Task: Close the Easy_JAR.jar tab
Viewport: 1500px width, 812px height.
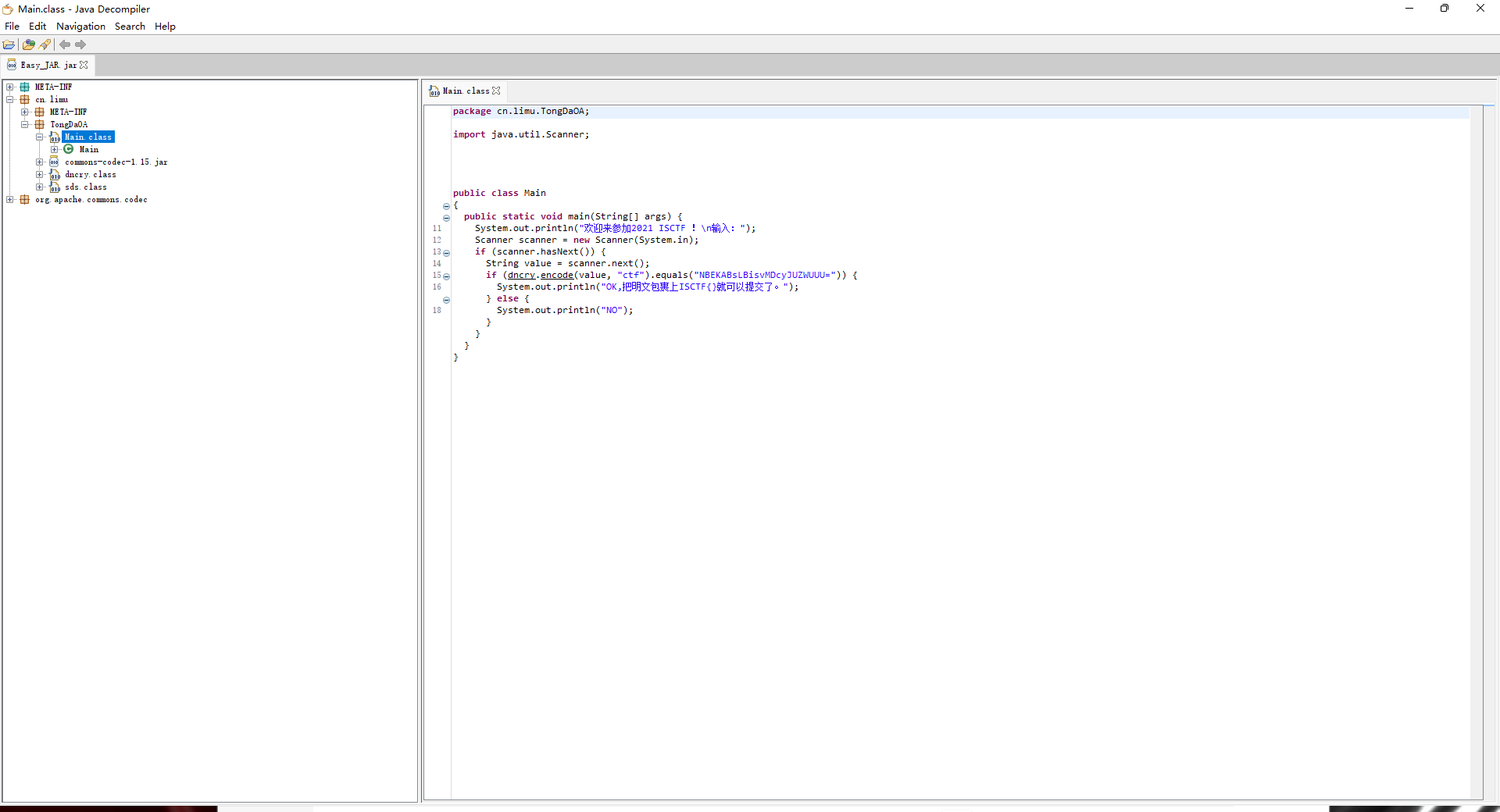Action: [x=84, y=65]
